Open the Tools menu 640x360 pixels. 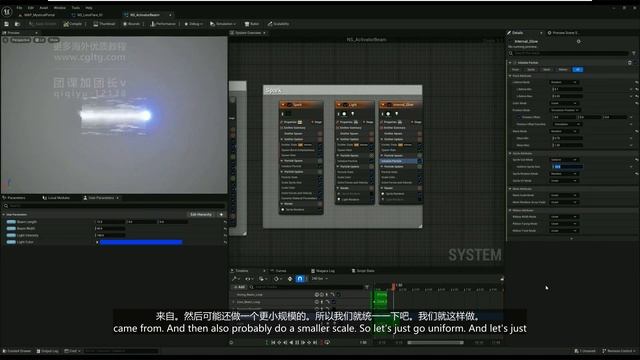tap(76, 8)
